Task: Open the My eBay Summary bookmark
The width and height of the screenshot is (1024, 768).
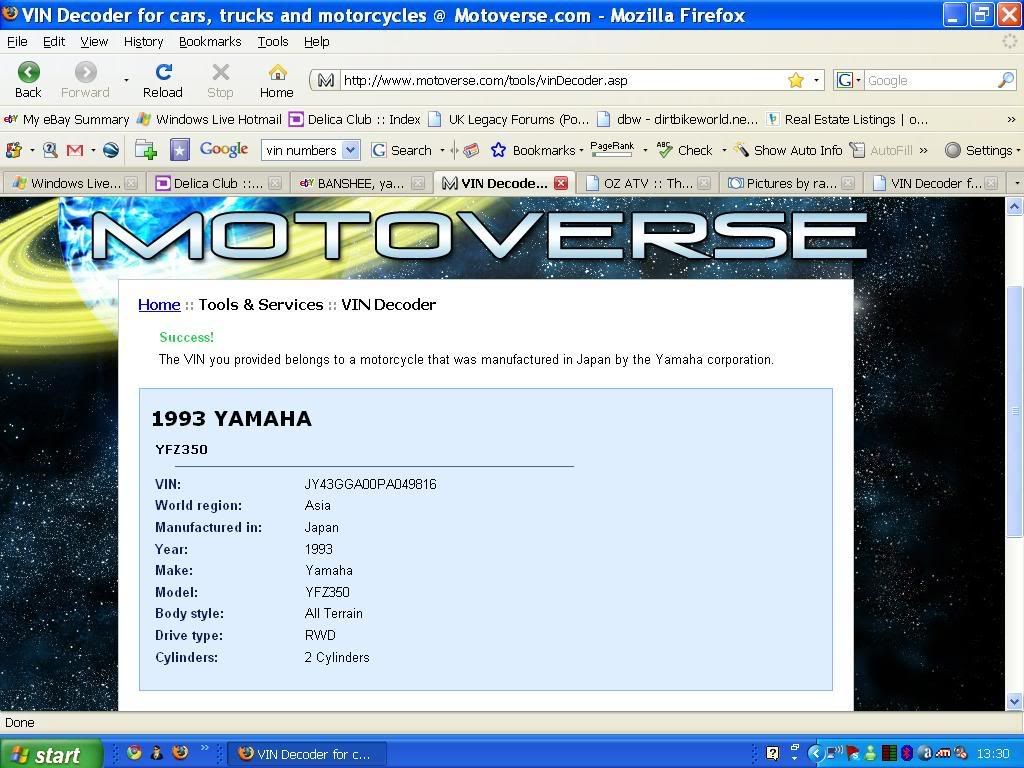Action: [x=66, y=119]
